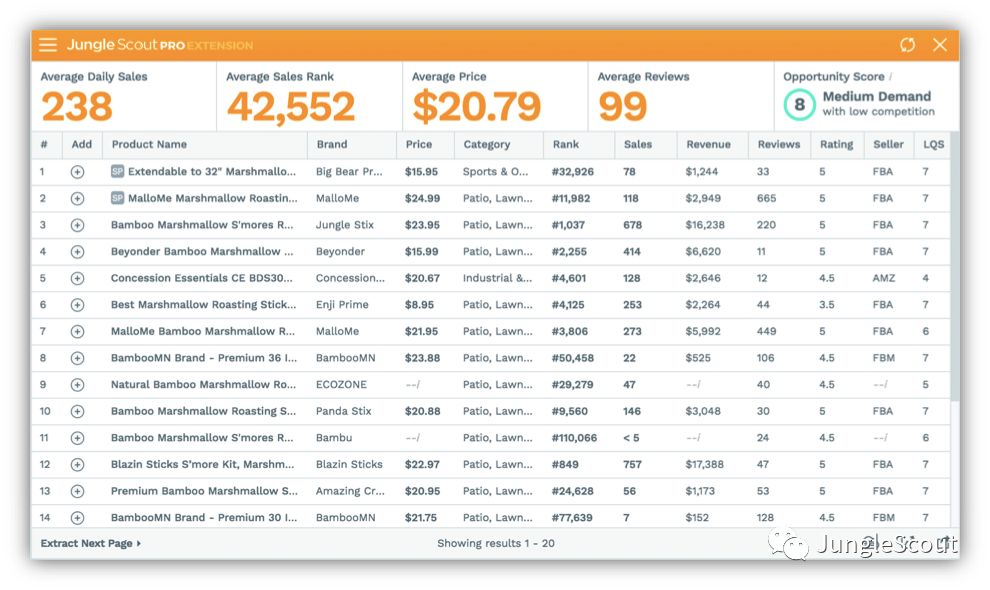Viewport: 990px width, 590px height.
Task: Click the Opportunity Score 8 circle
Action: 799,104
